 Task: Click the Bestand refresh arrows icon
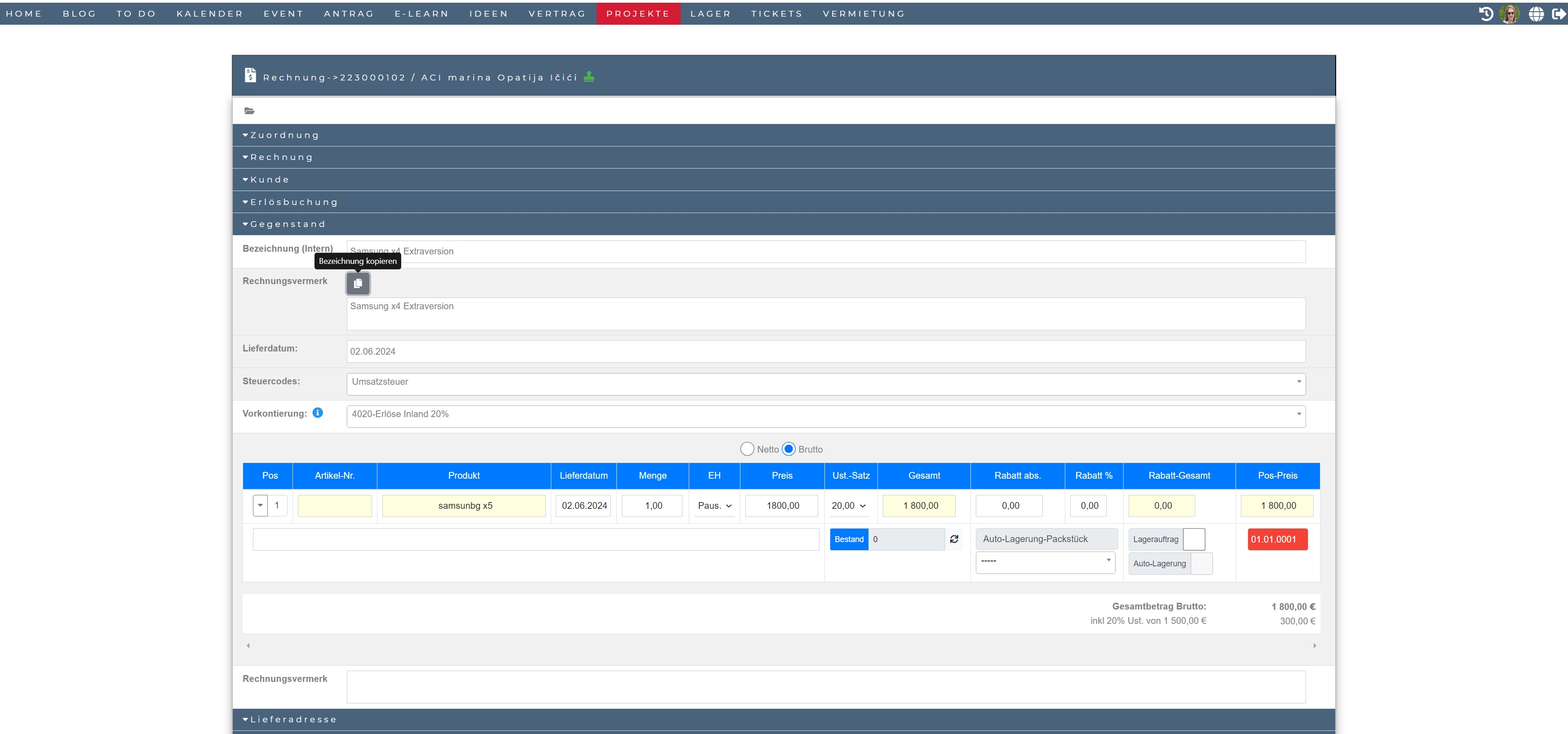(x=954, y=539)
